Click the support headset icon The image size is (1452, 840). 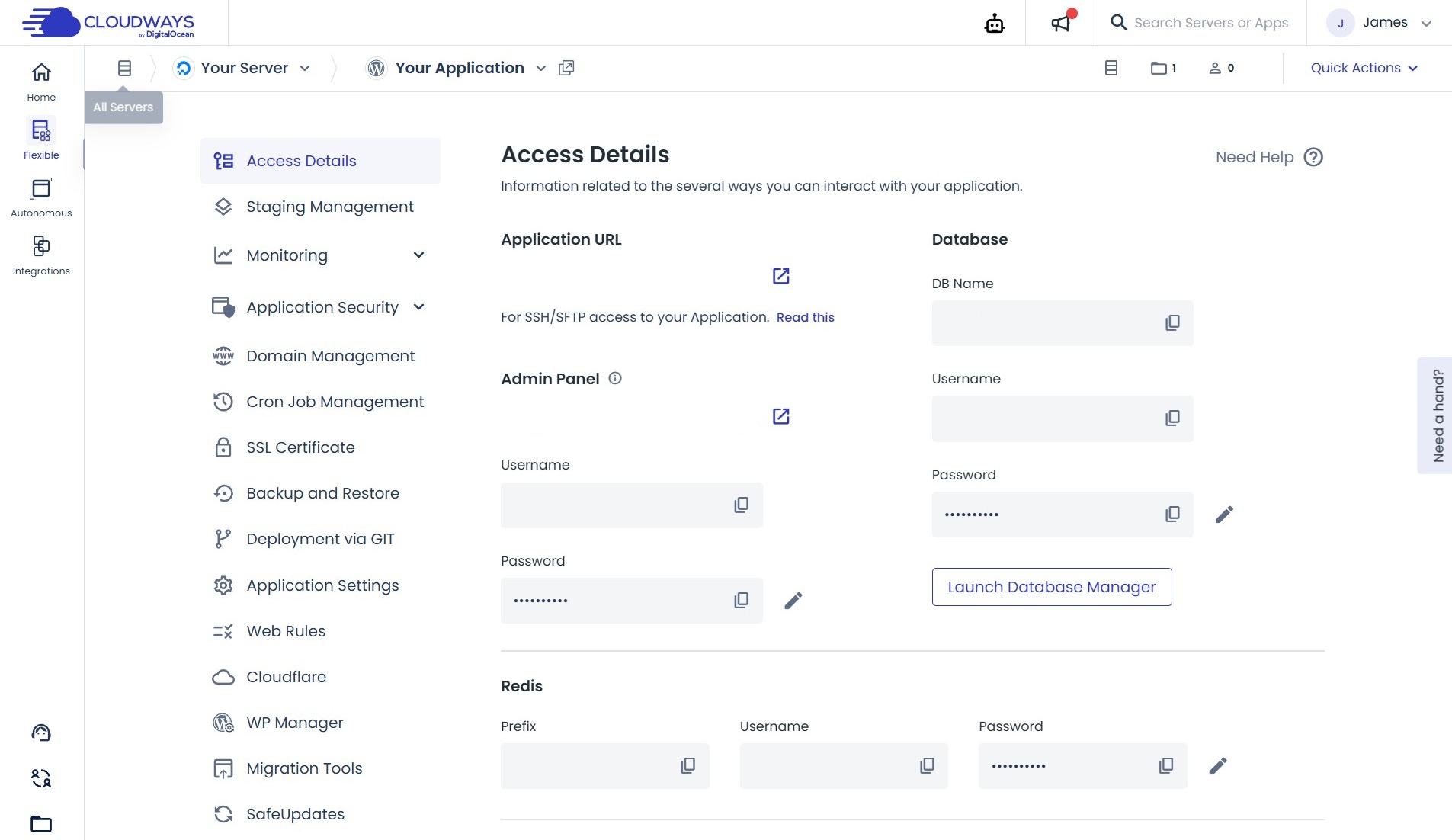click(40, 733)
